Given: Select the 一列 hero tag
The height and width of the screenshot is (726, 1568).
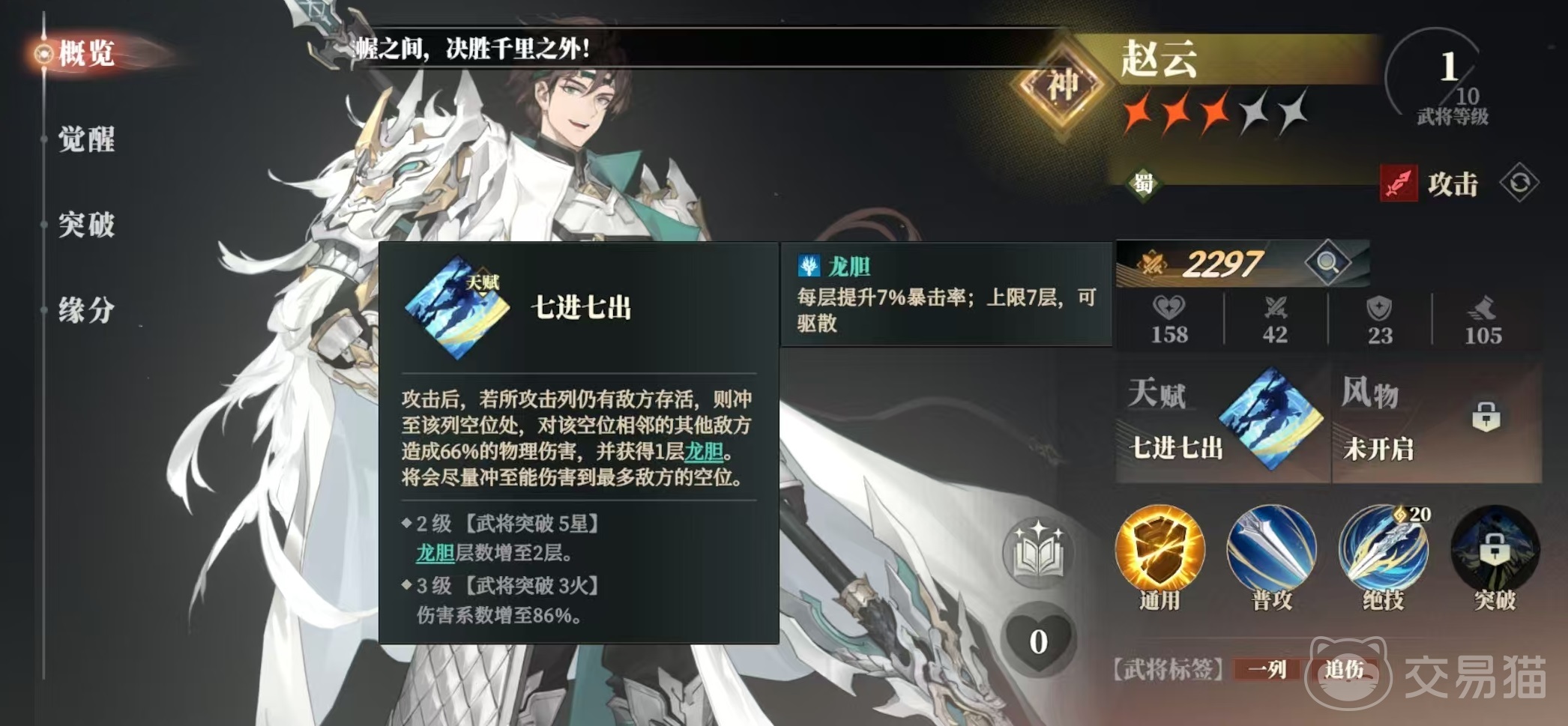Looking at the screenshot, I should tap(1267, 669).
